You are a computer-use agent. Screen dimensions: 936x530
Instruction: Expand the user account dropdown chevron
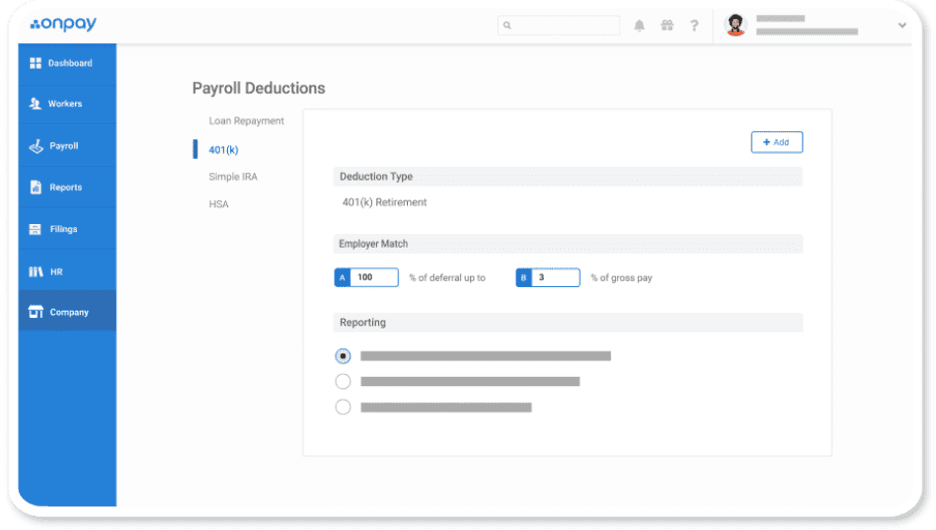click(x=902, y=26)
